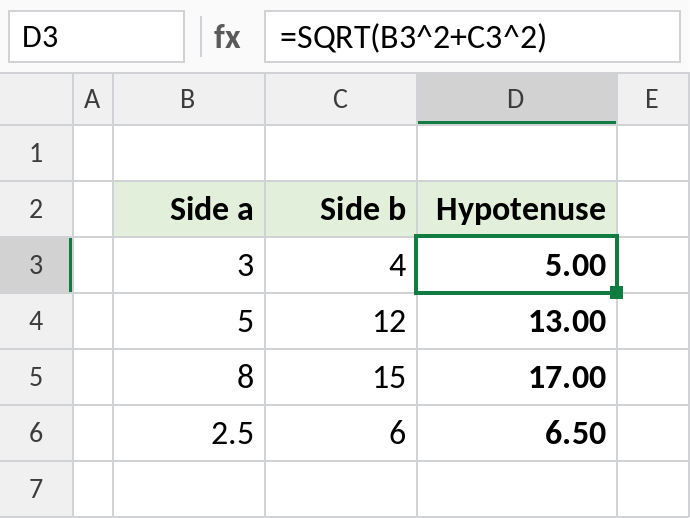690x518 pixels.
Task: Click the 'Side a' header cell
Action: 189,209
